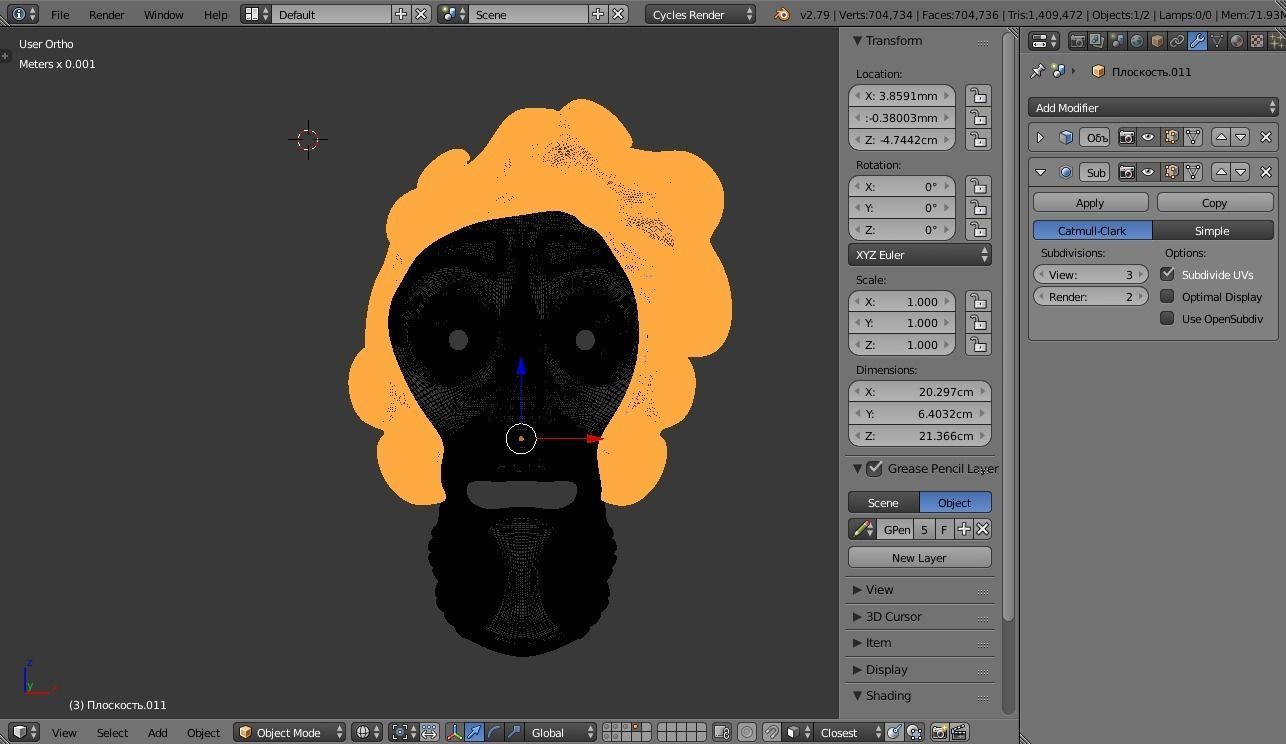
Task: Toggle lock on Scale Z
Action: pos(978,345)
